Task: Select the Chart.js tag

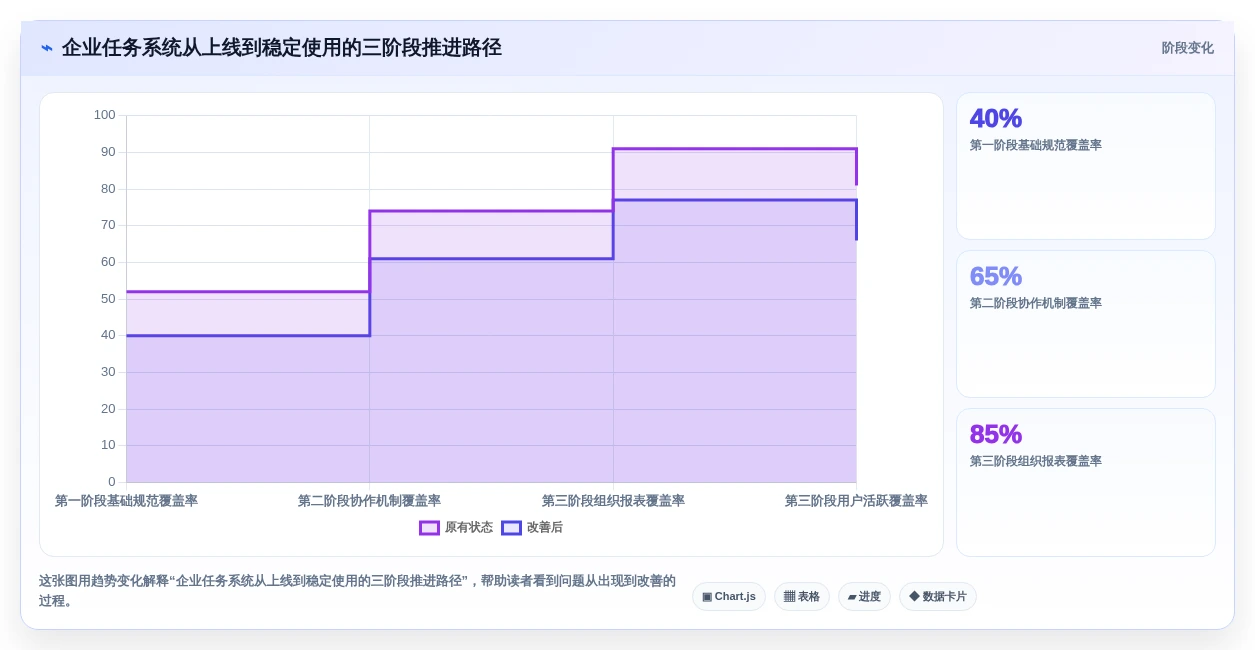Action: [729, 597]
